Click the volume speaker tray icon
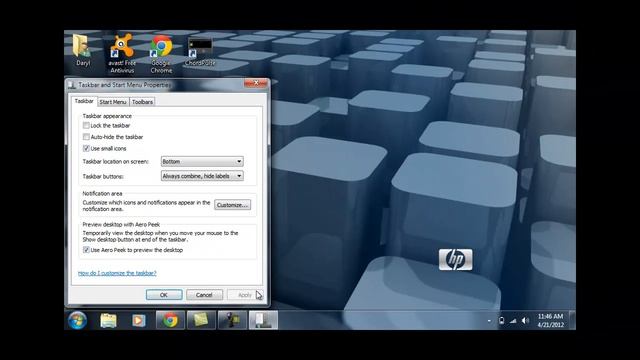 [525, 321]
